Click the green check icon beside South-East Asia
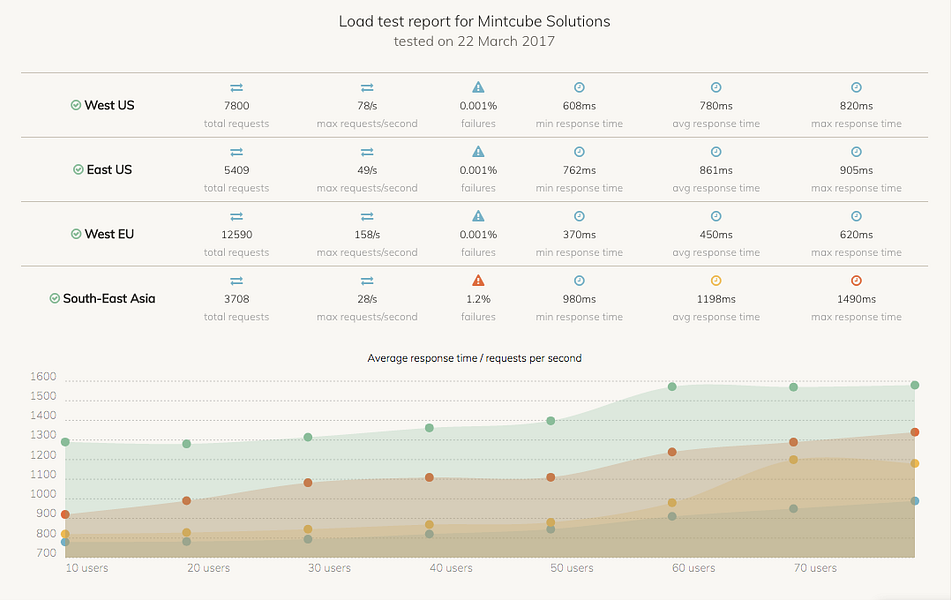The width and height of the screenshot is (951, 600). (55, 298)
